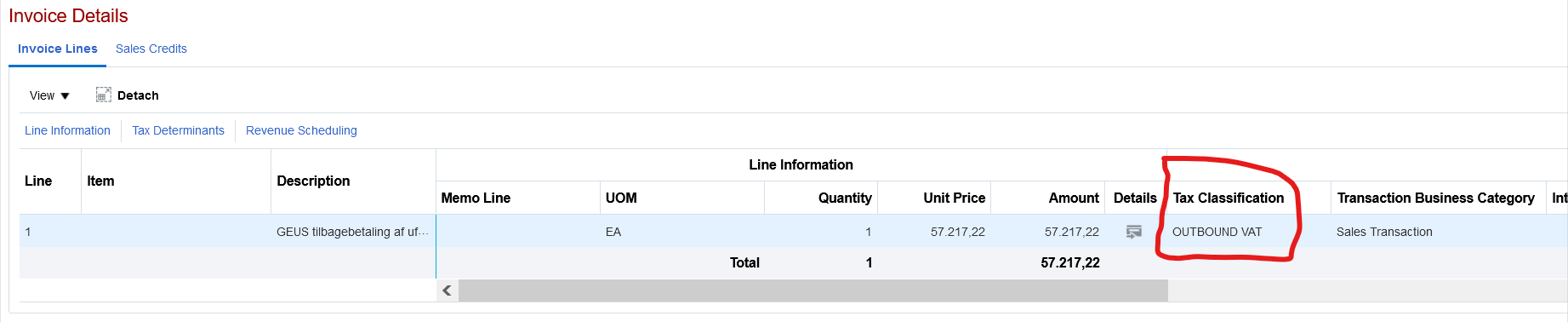Select the OUTBOUND VAT tax classification cell

1217,232
